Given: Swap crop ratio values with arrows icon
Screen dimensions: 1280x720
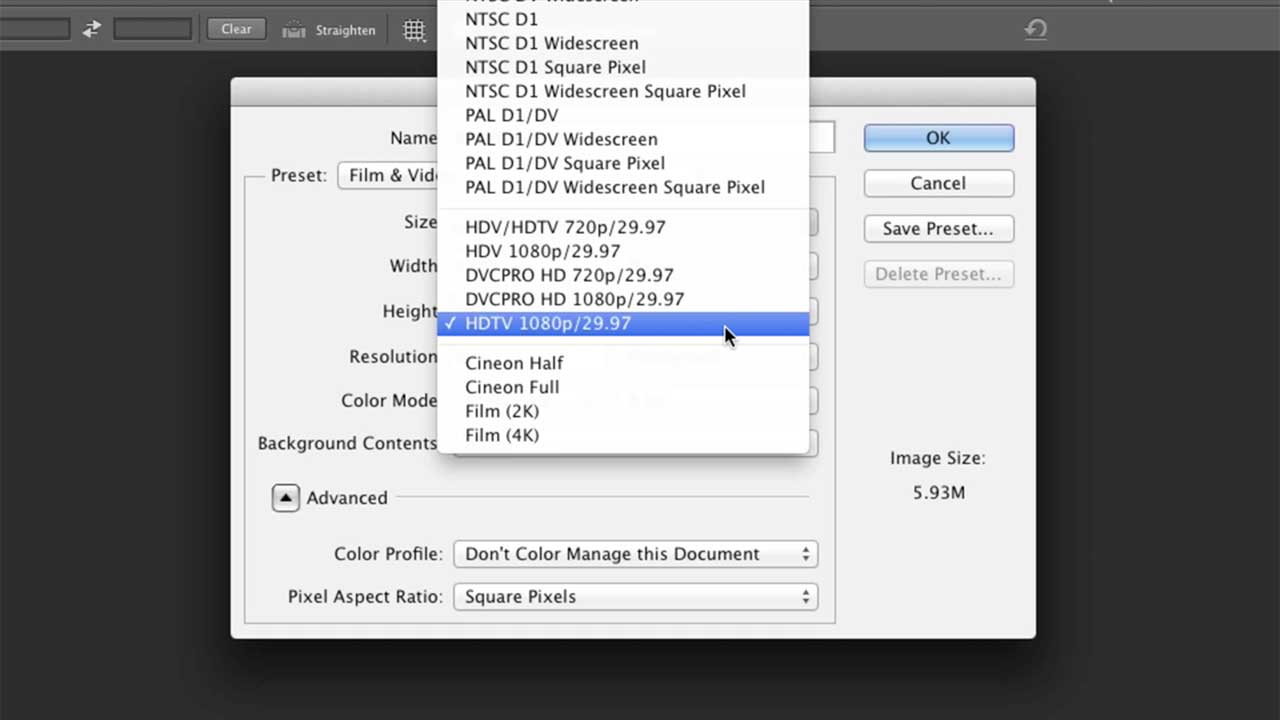Looking at the screenshot, I should 91,29.
